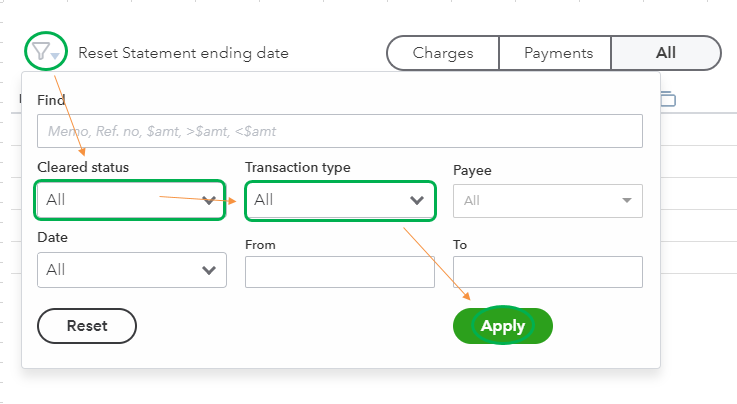
Task: Click the Reset Statement ending date link
Action: [x=183, y=53]
